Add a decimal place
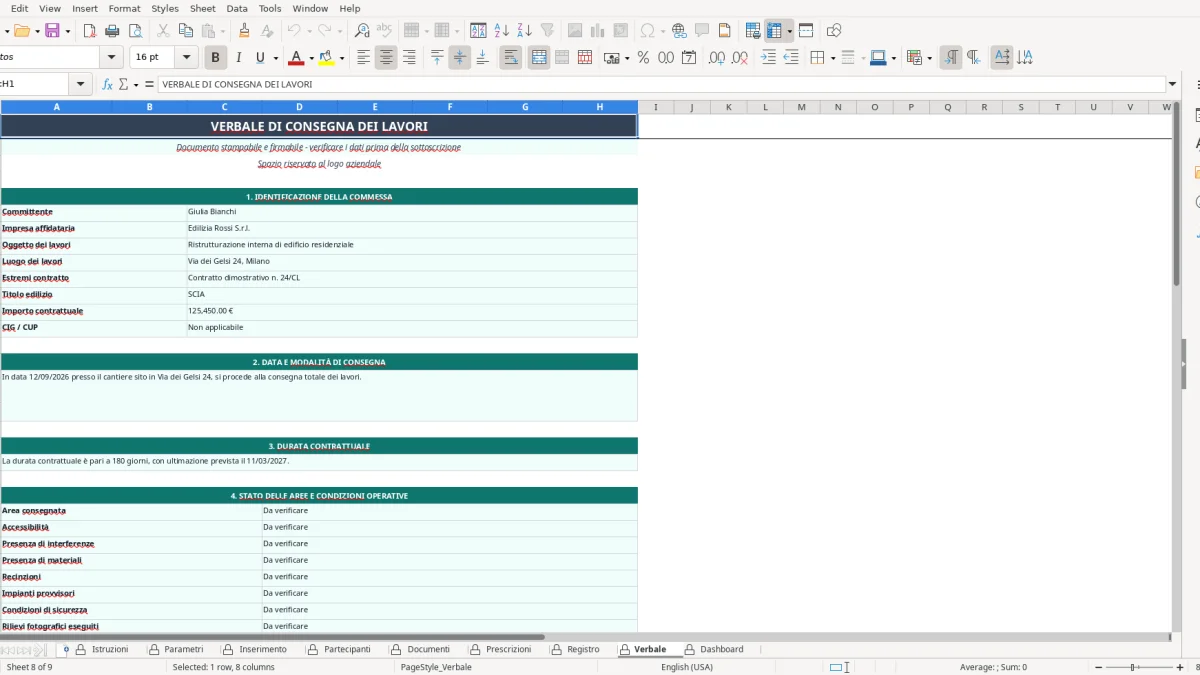1200x675 pixels. click(x=717, y=58)
